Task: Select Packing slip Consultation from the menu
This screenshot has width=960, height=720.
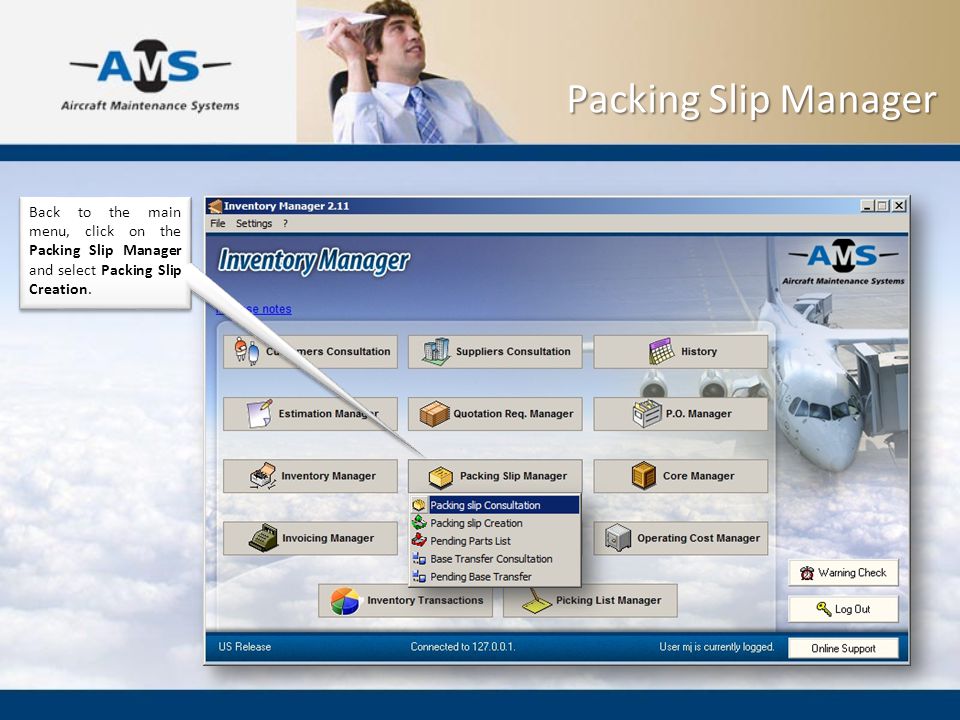Action: (495, 505)
